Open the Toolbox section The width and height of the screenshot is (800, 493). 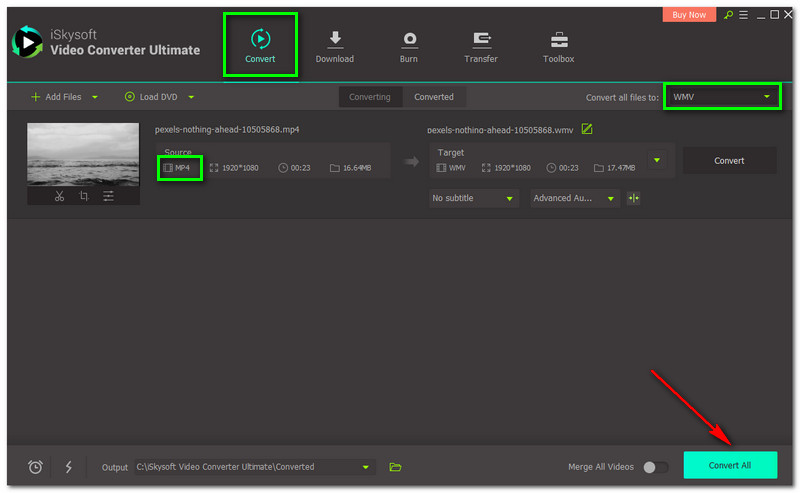click(558, 45)
